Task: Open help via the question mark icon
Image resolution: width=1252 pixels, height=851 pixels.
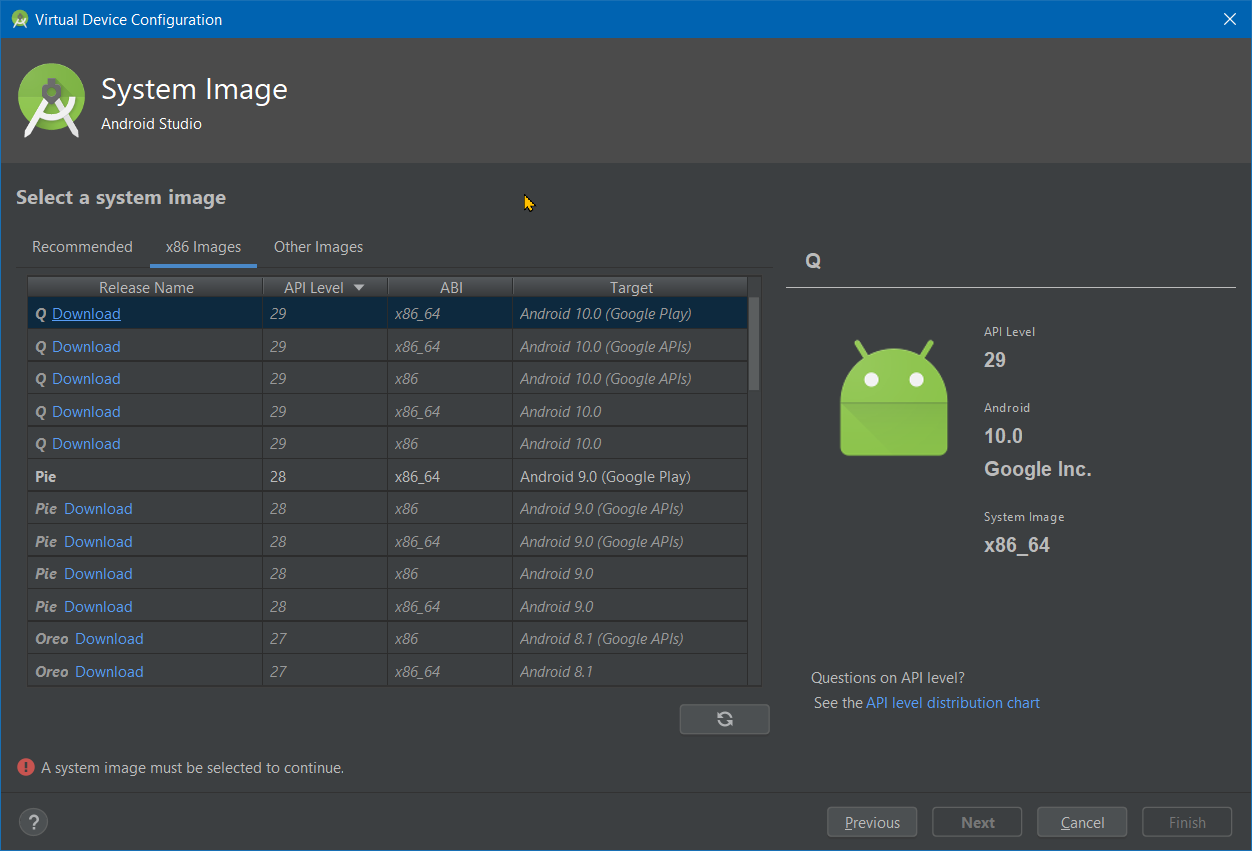Action: coord(33,822)
